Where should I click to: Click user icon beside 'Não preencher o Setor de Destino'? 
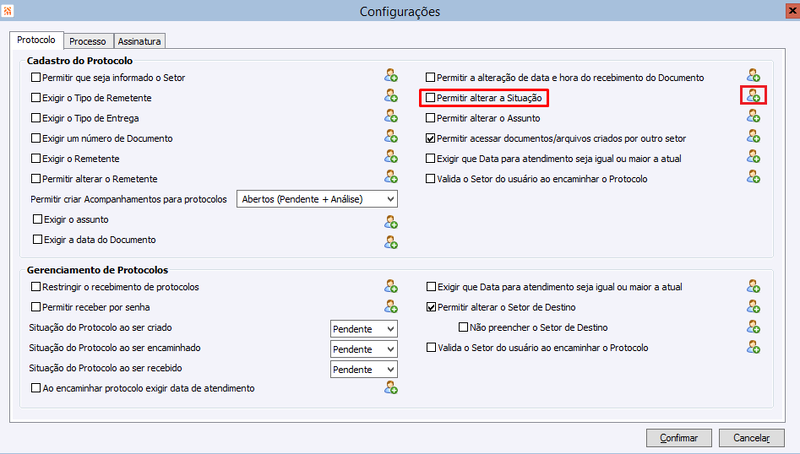[754, 327]
